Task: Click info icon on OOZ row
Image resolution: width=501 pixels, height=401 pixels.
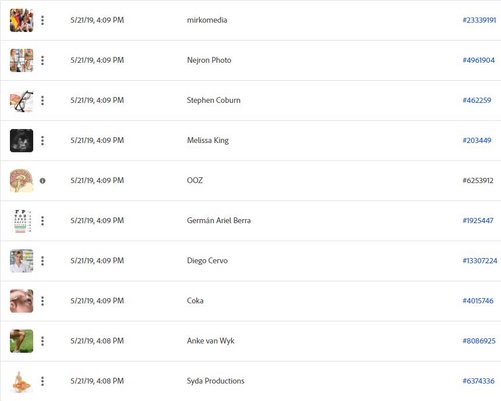Action: pyautogui.click(x=42, y=181)
